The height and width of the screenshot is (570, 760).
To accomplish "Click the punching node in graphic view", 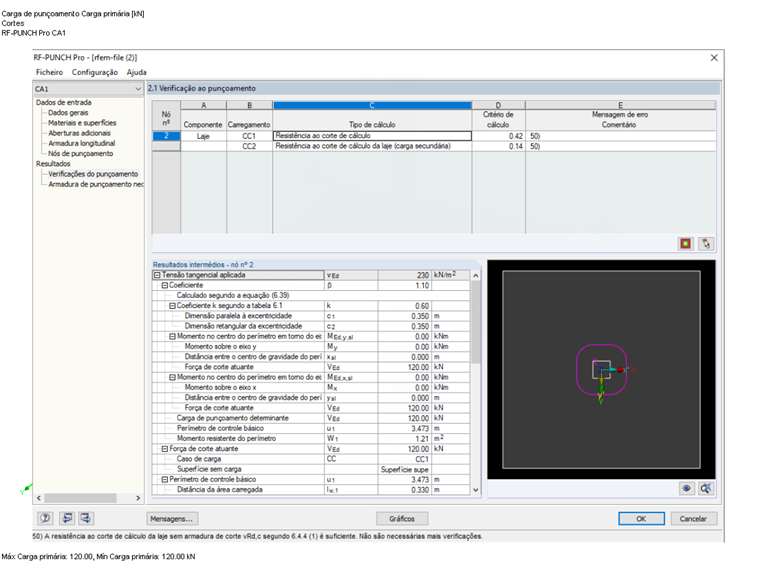I will tap(601, 370).
